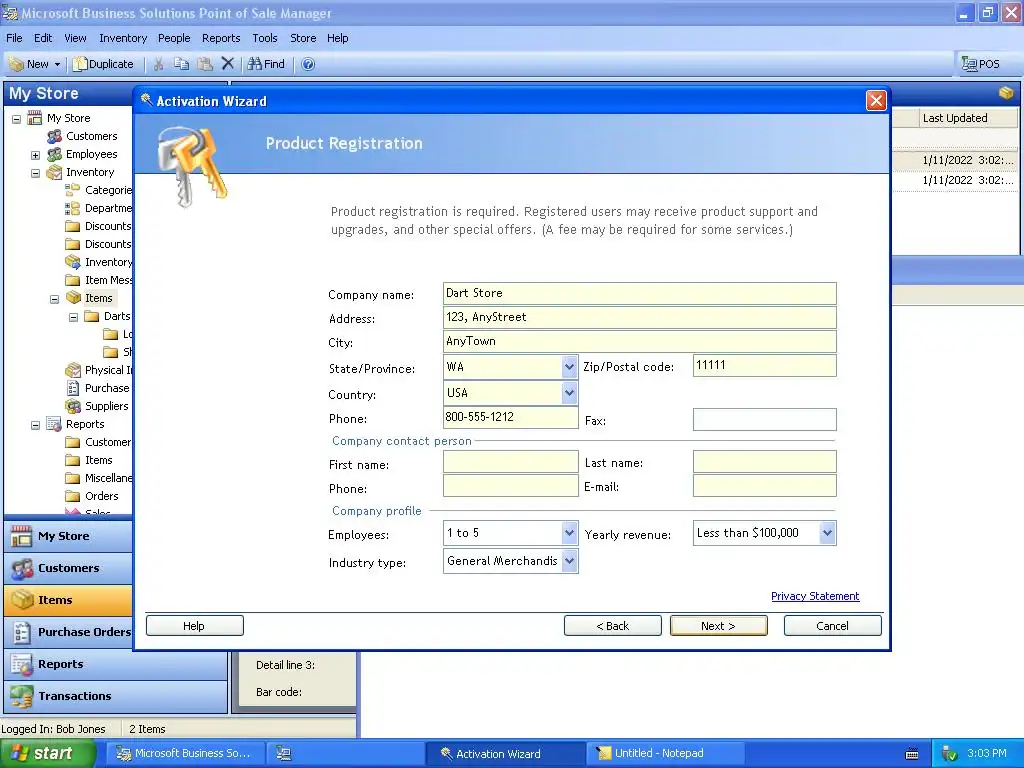Collapse the Darts tree node
The width and height of the screenshot is (1024, 768).
(x=73, y=317)
